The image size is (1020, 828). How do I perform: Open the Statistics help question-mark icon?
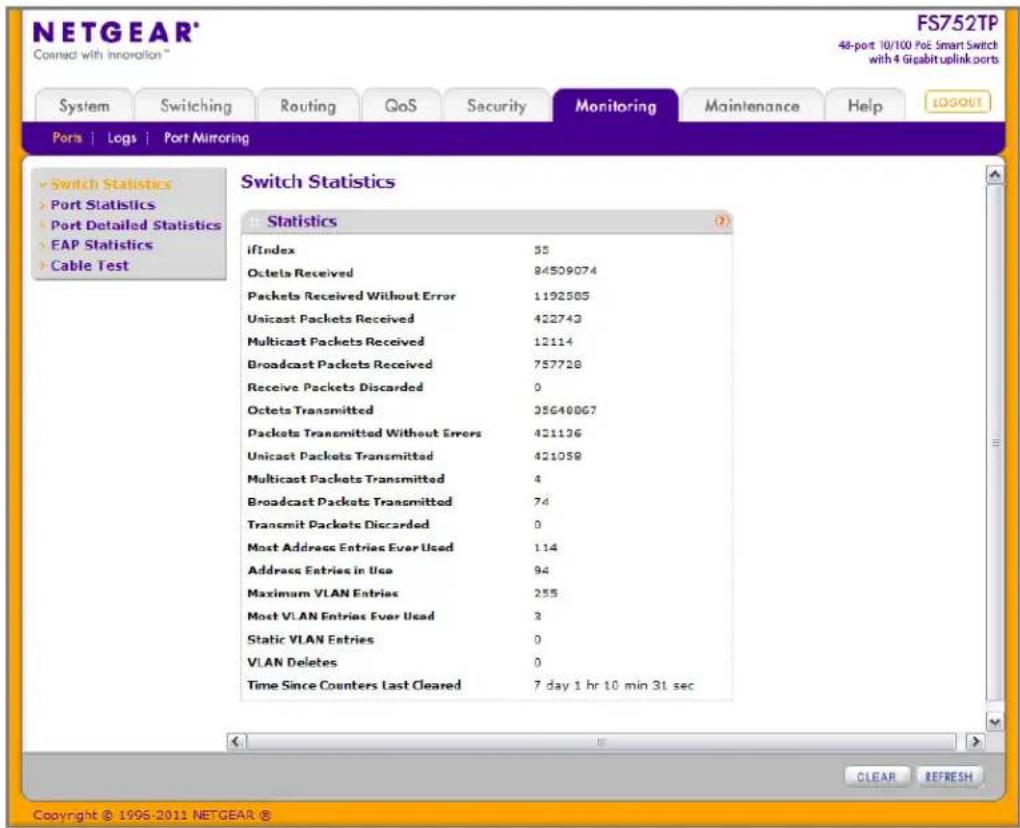coord(722,221)
